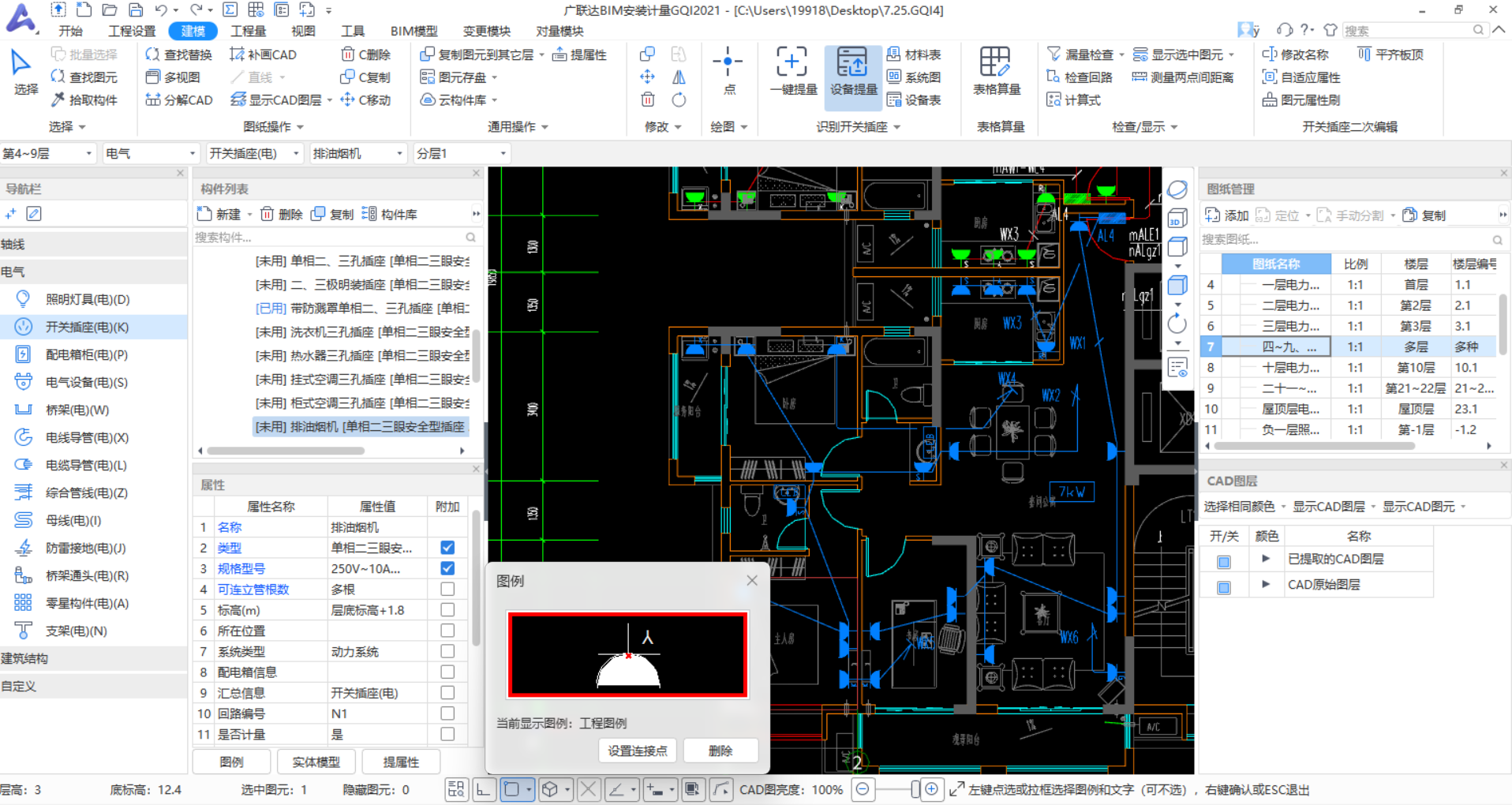
Task: Close the 图例 dialog
Action: 752,580
